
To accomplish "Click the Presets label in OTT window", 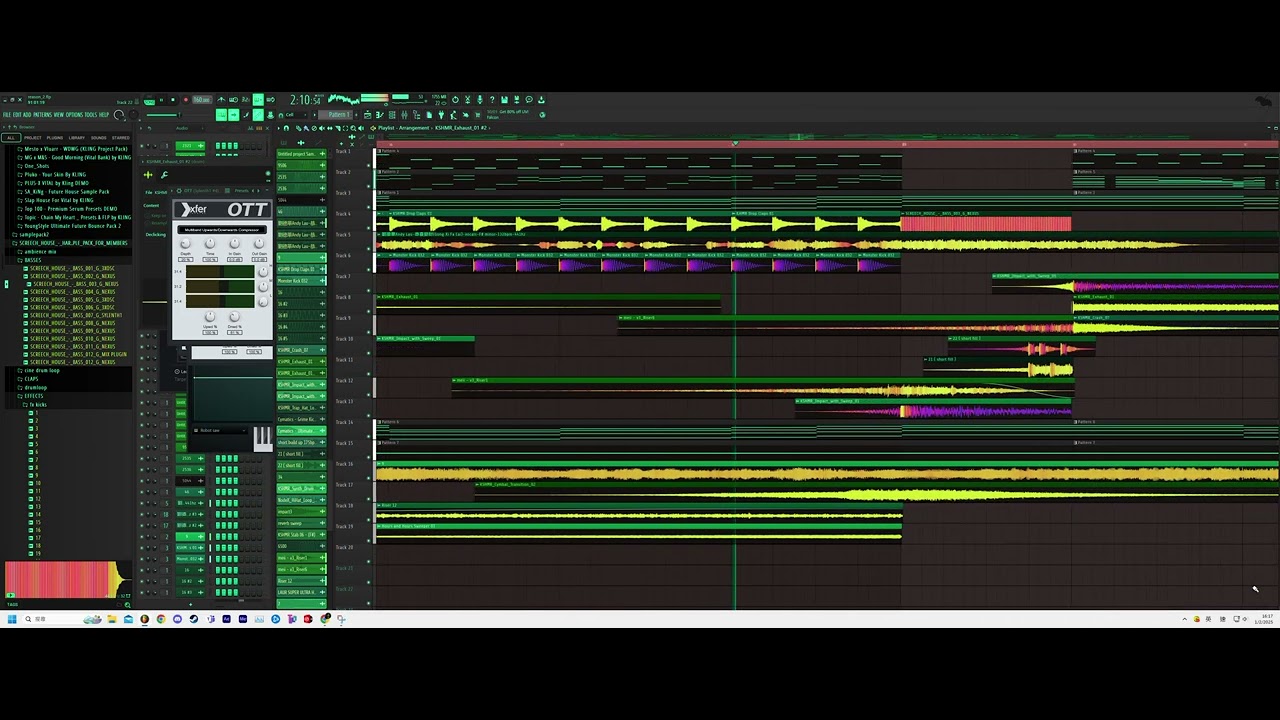I will pyautogui.click(x=241, y=191).
